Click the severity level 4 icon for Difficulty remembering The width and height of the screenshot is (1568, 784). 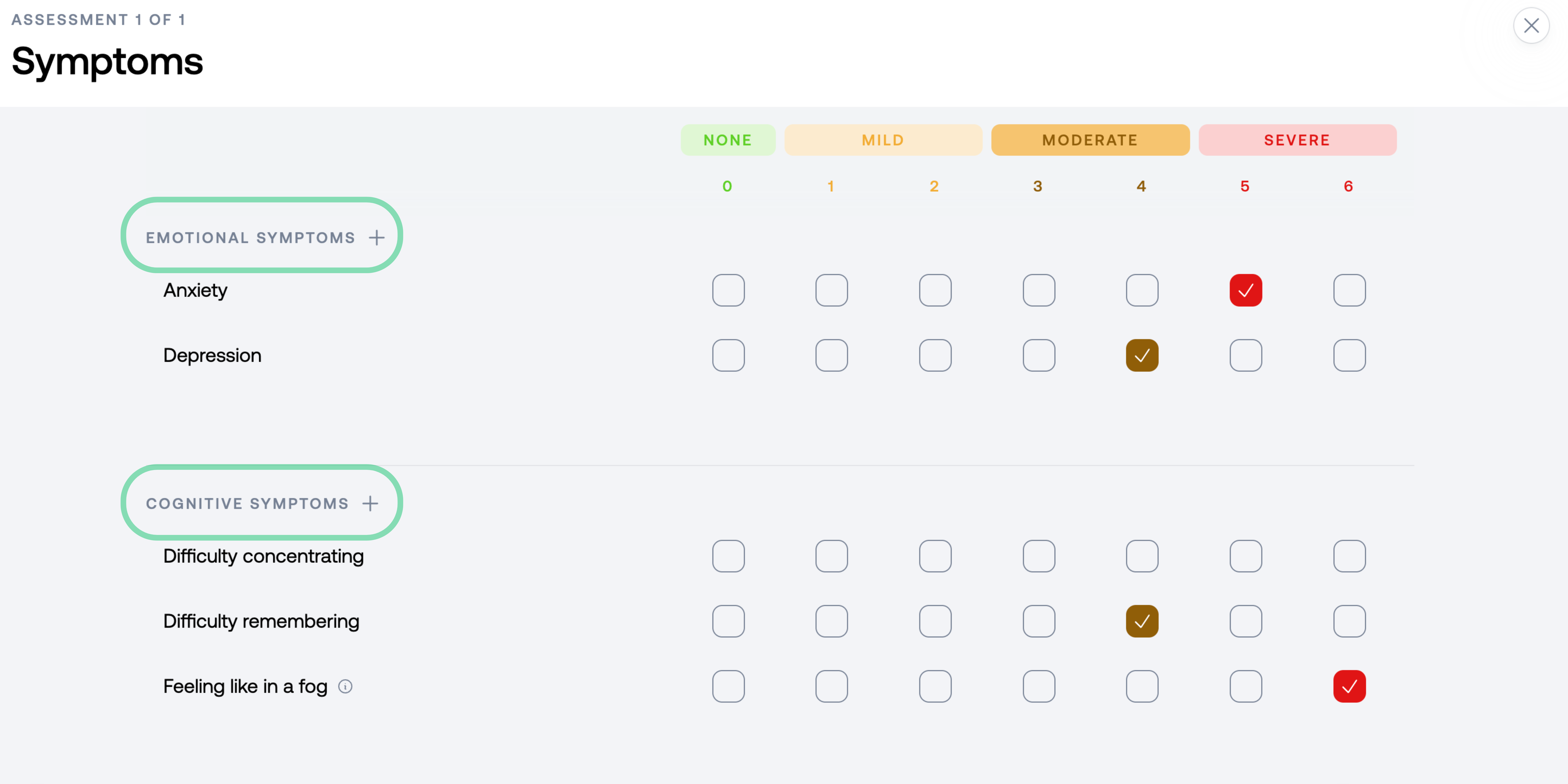point(1141,621)
